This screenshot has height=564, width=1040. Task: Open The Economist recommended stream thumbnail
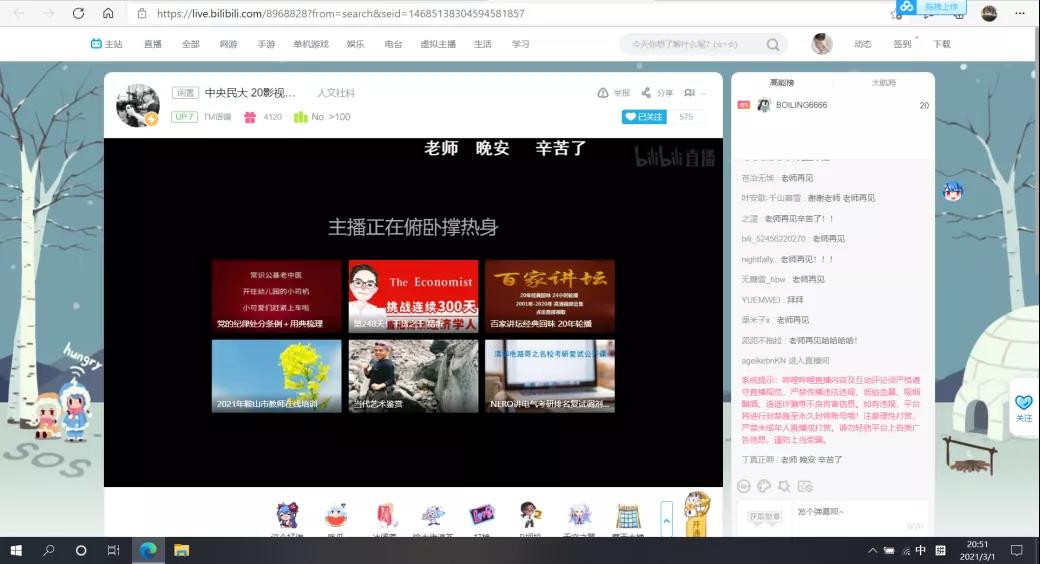(x=413, y=296)
